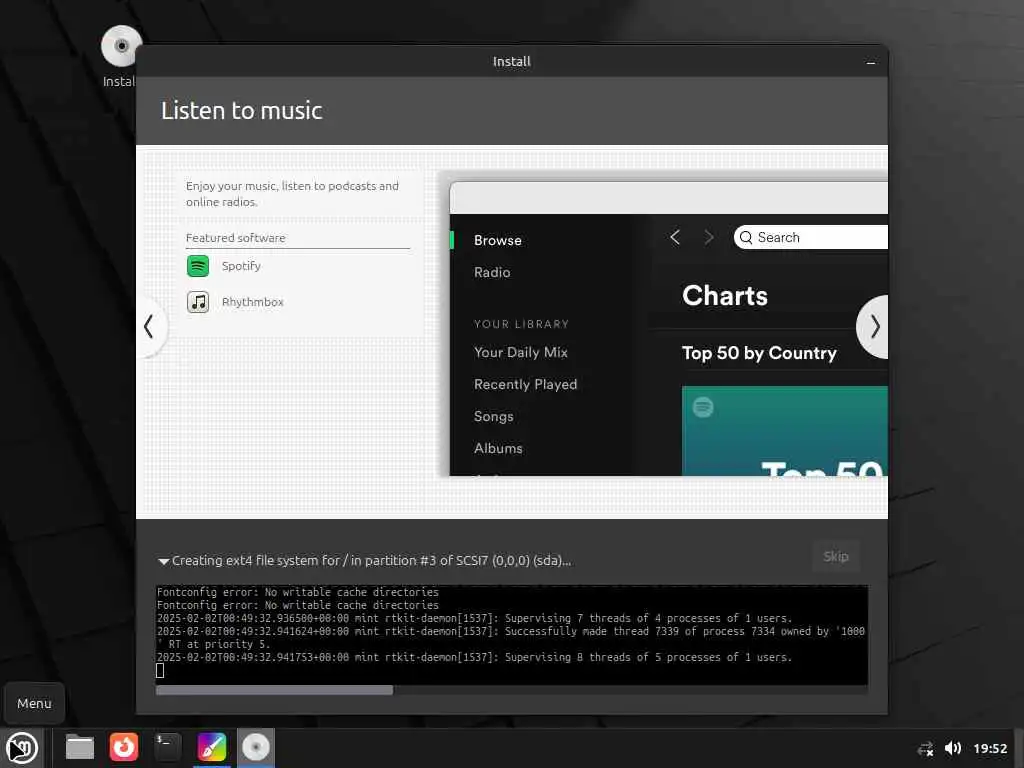Click the Rhythmbox music note icon

pyautogui.click(x=198, y=302)
